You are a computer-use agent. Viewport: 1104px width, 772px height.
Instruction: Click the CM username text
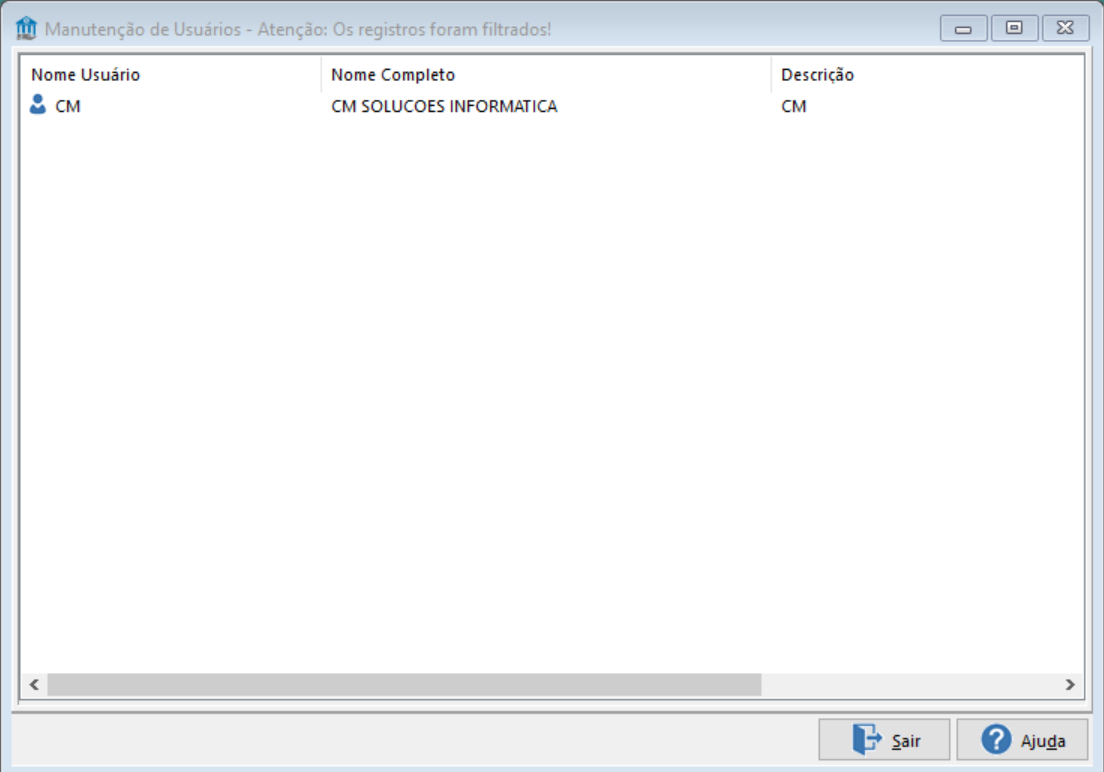pos(68,106)
